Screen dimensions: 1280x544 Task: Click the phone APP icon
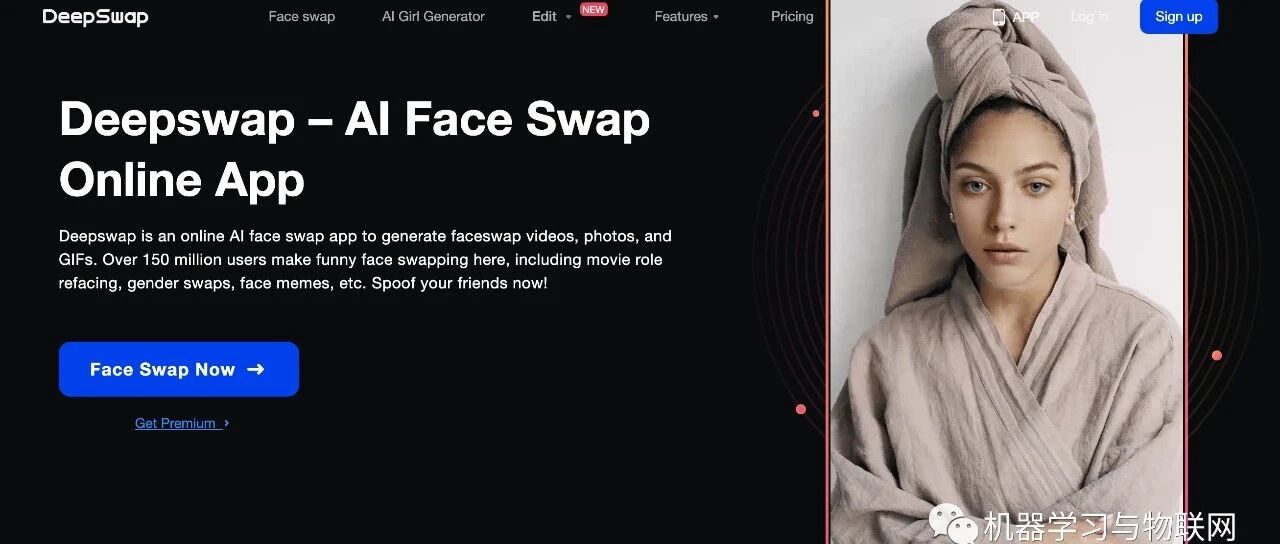[x=999, y=17]
